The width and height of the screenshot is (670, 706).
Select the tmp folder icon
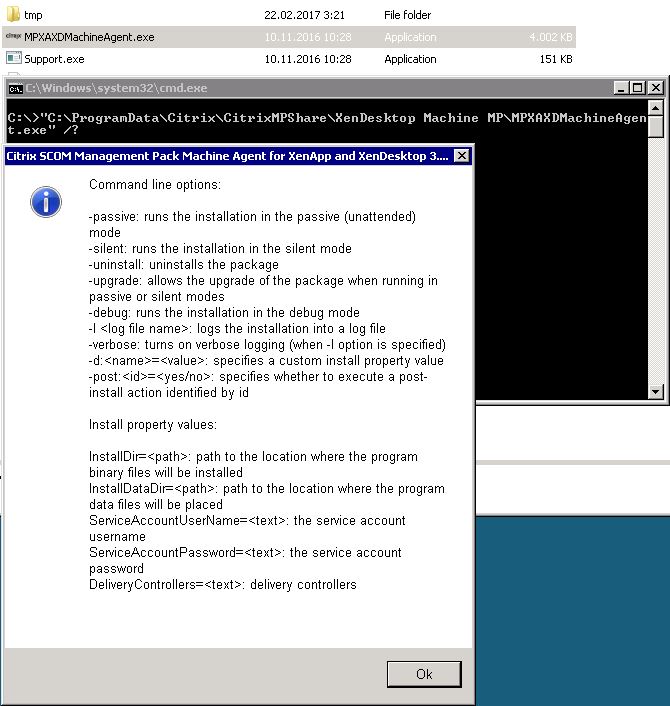pos(13,14)
